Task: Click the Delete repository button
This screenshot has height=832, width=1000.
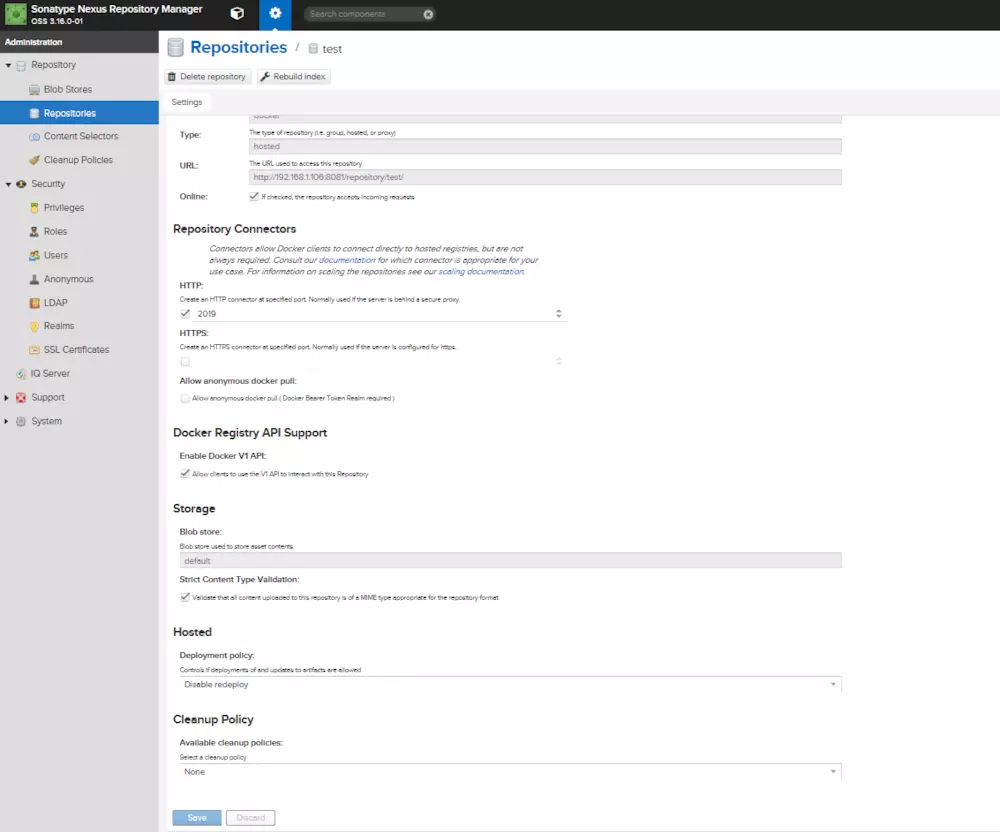Action: 207,77
